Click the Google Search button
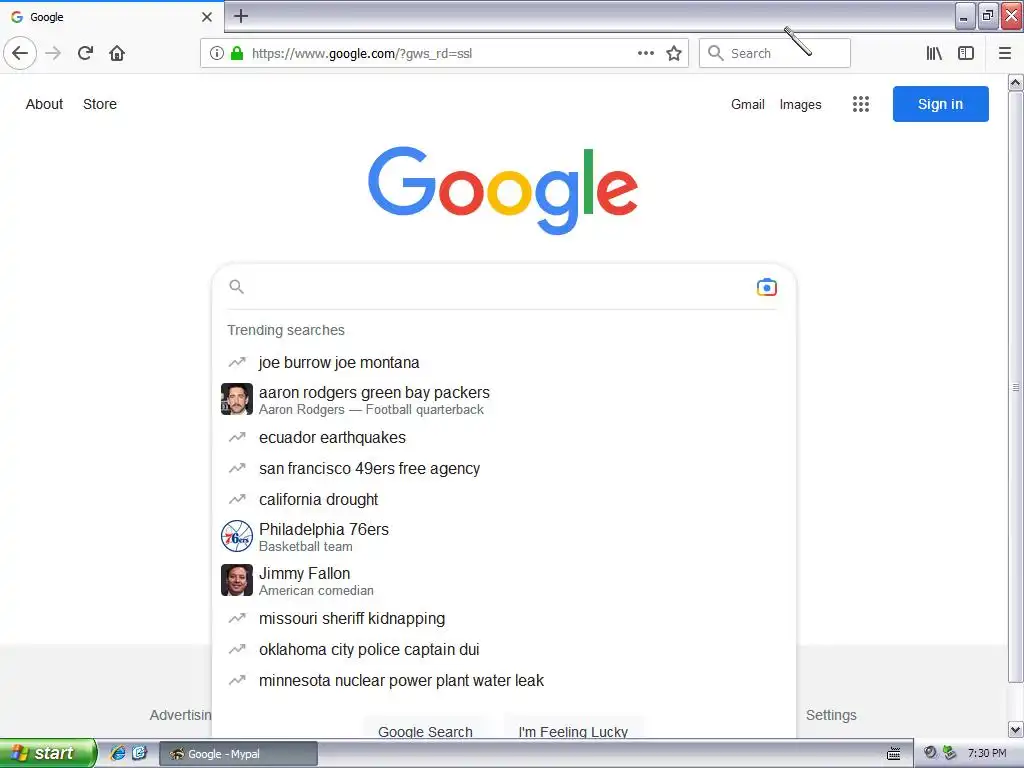Screen dimensions: 1024x768 [425, 729]
